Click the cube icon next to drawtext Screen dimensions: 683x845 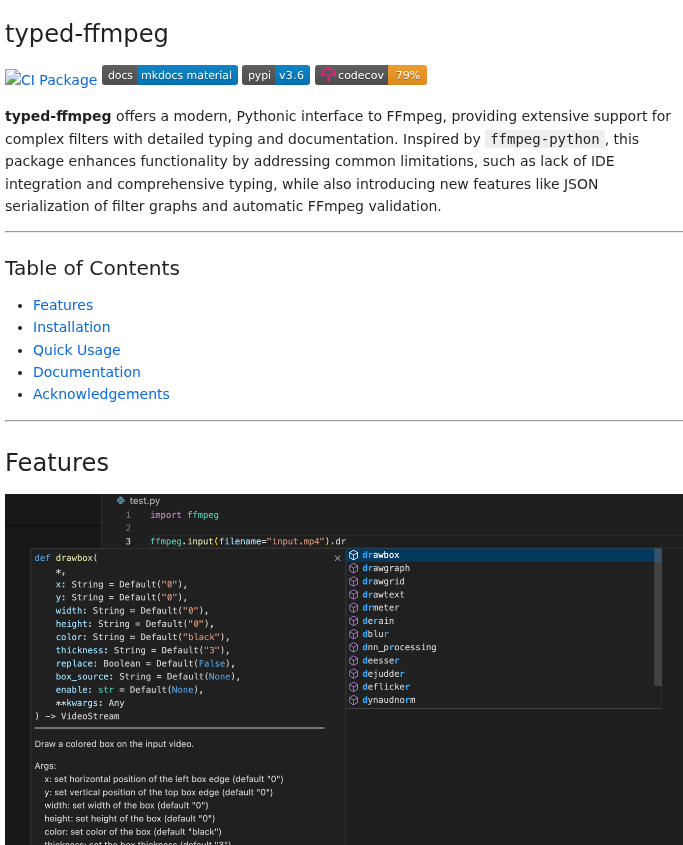353,594
